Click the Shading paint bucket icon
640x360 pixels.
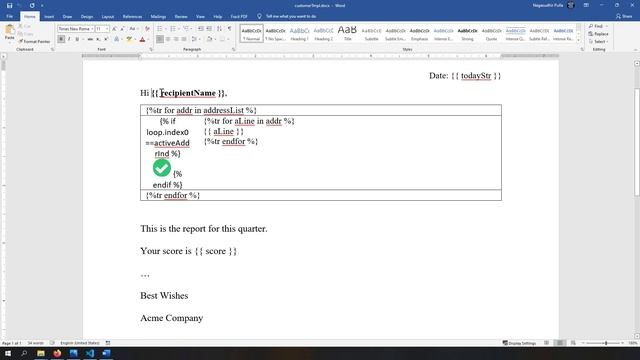coord(209,39)
